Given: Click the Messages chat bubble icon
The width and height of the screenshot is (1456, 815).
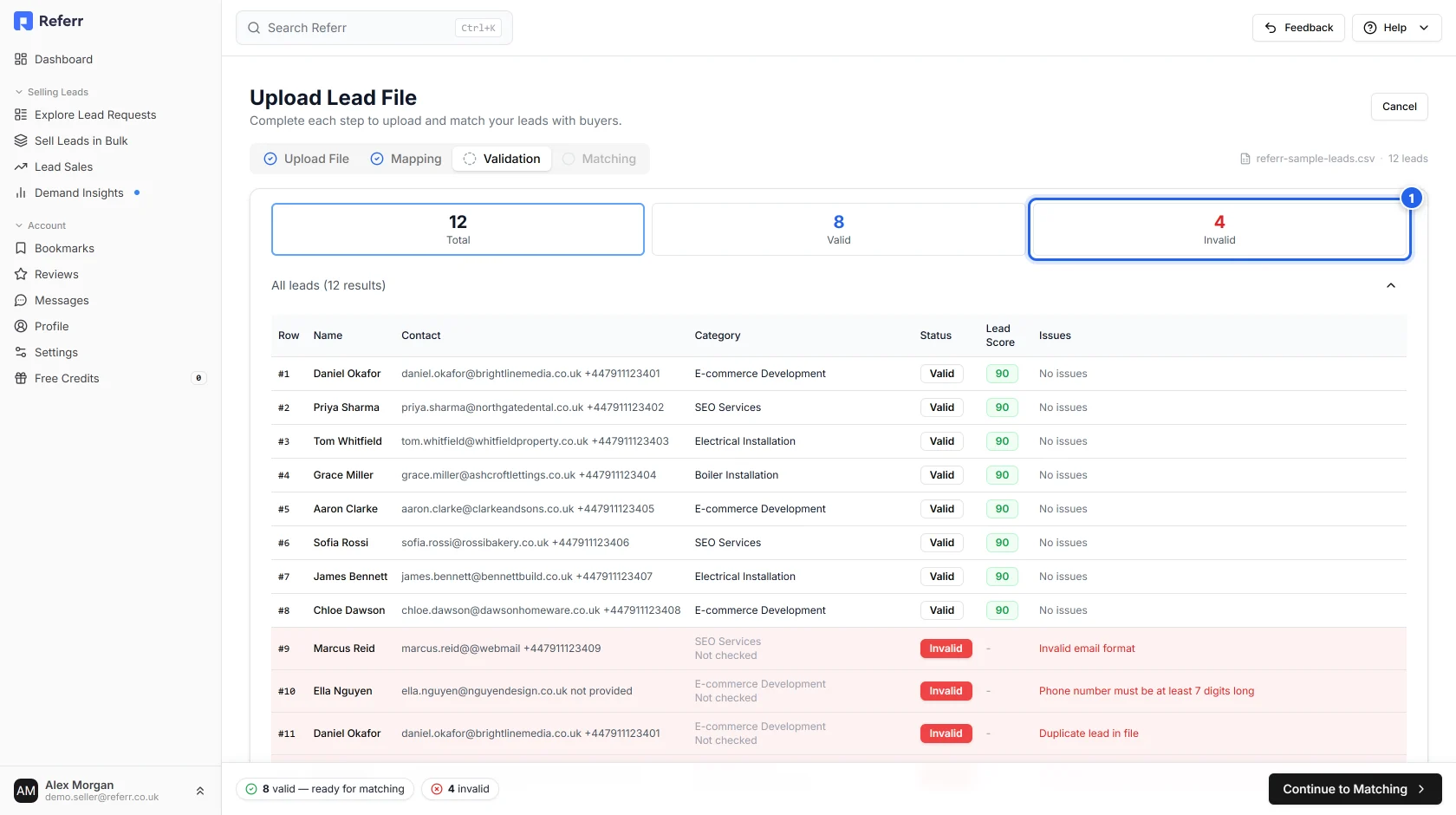Looking at the screenshot, I should [21, 300].
